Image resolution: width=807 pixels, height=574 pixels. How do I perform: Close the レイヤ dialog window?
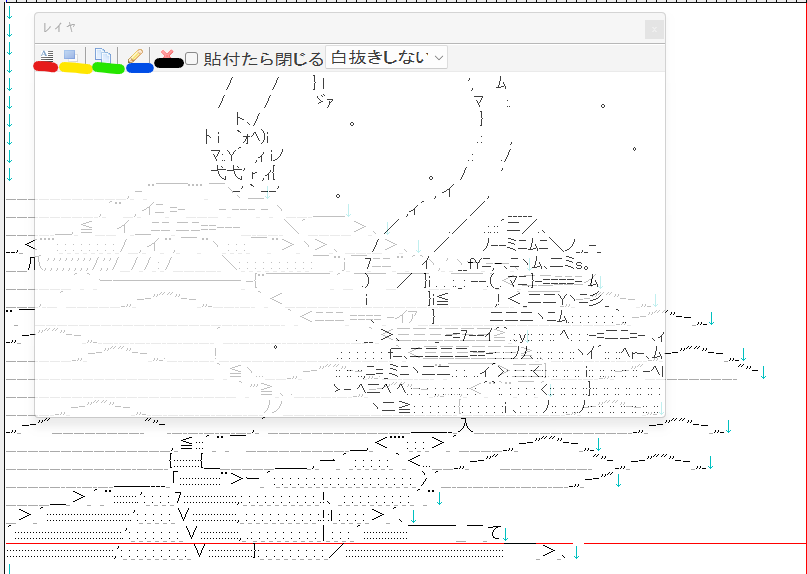pos(654,29)
